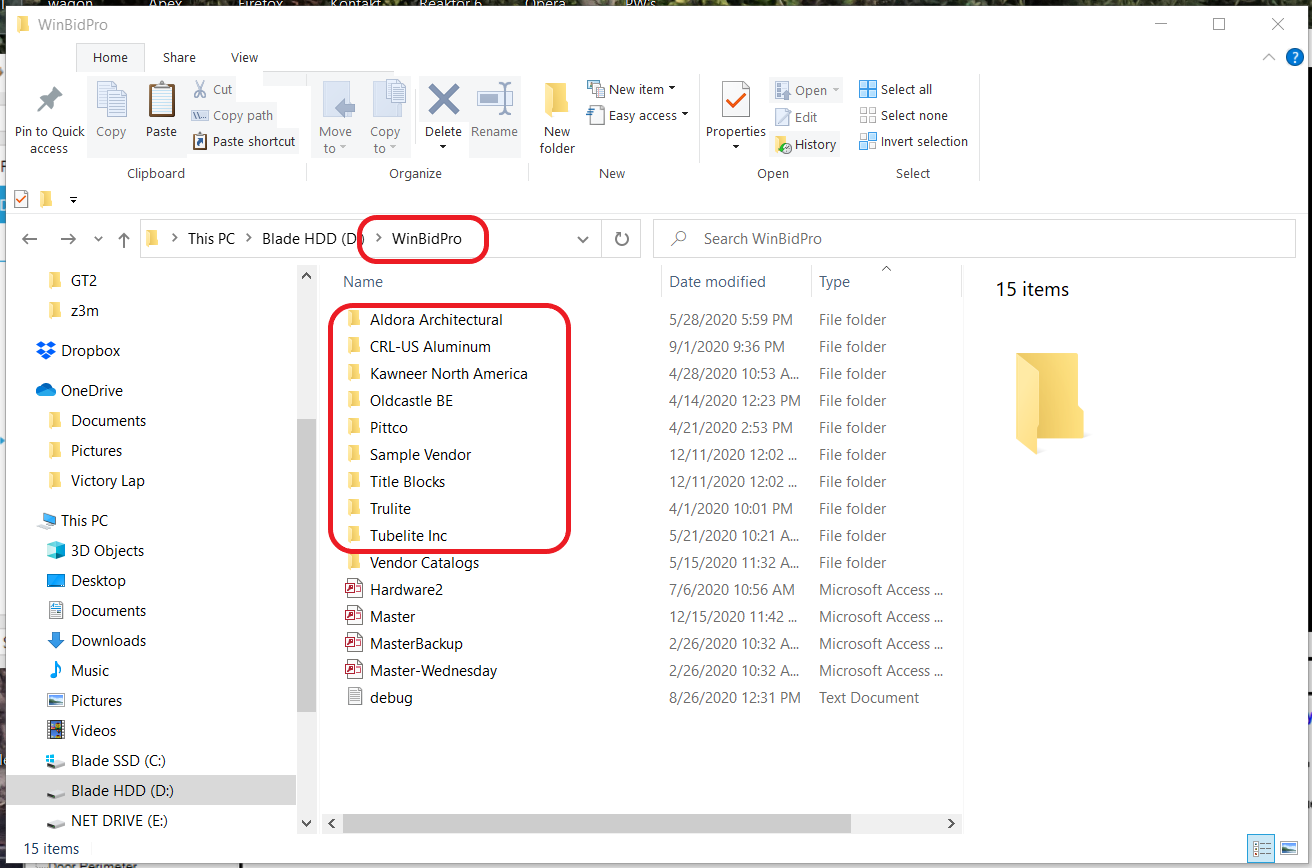Click the Paste clipboard icon
The height and width of the screenshot is (868, 1312).
(161, 100)
